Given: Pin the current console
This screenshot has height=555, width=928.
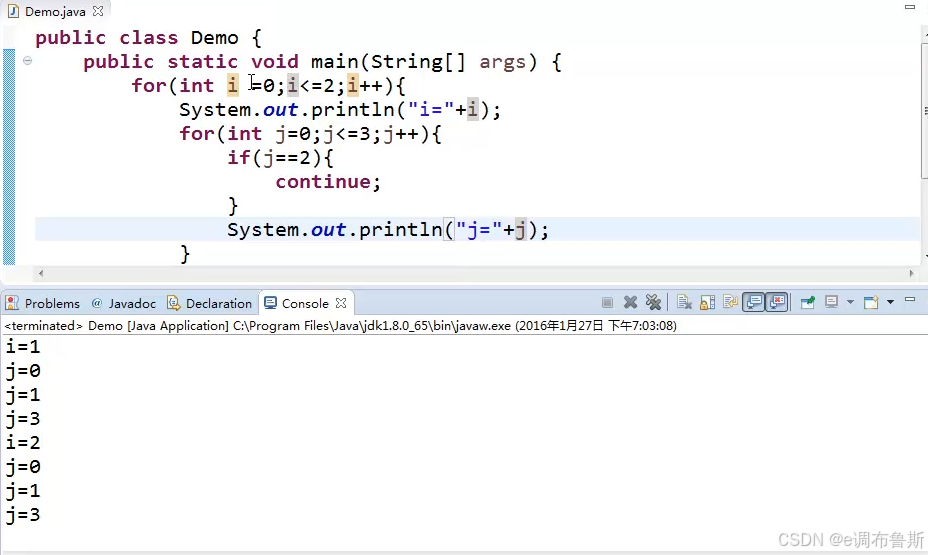Looking at the screenshot, I should click(807, 303).
